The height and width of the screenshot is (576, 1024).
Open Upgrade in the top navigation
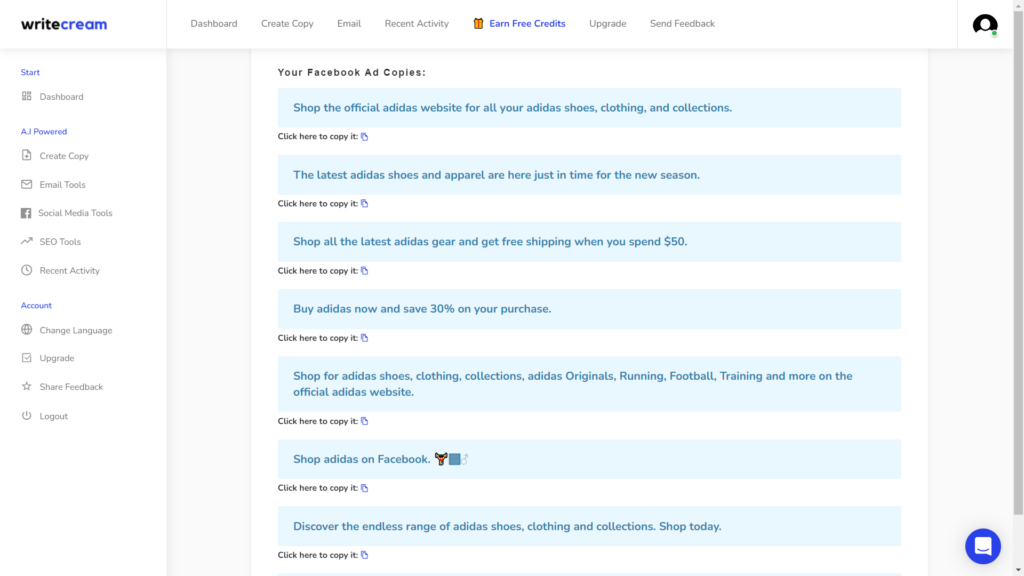click(607, 24)
